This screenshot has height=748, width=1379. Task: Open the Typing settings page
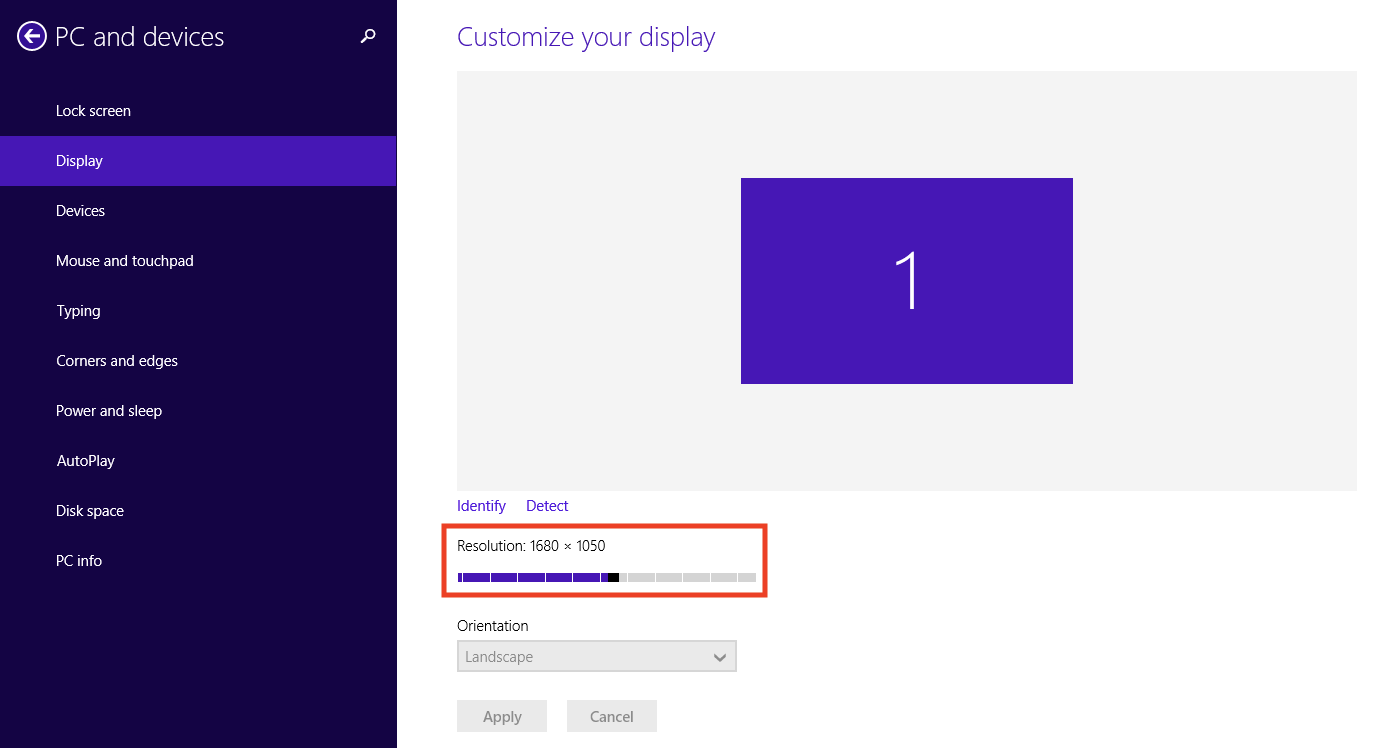coord(78,310)
